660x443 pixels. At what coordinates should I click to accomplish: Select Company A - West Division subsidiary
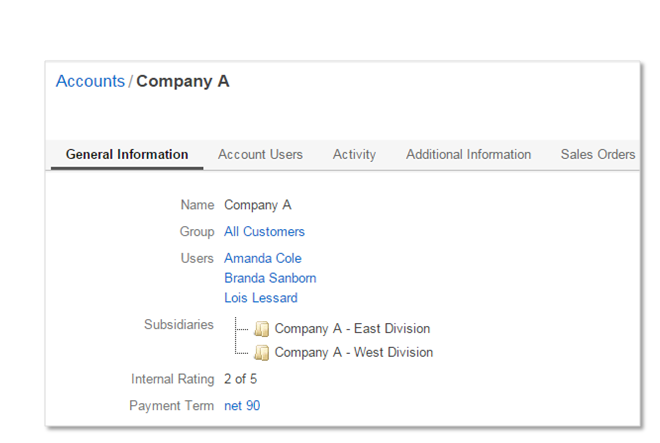coord(353,353)
